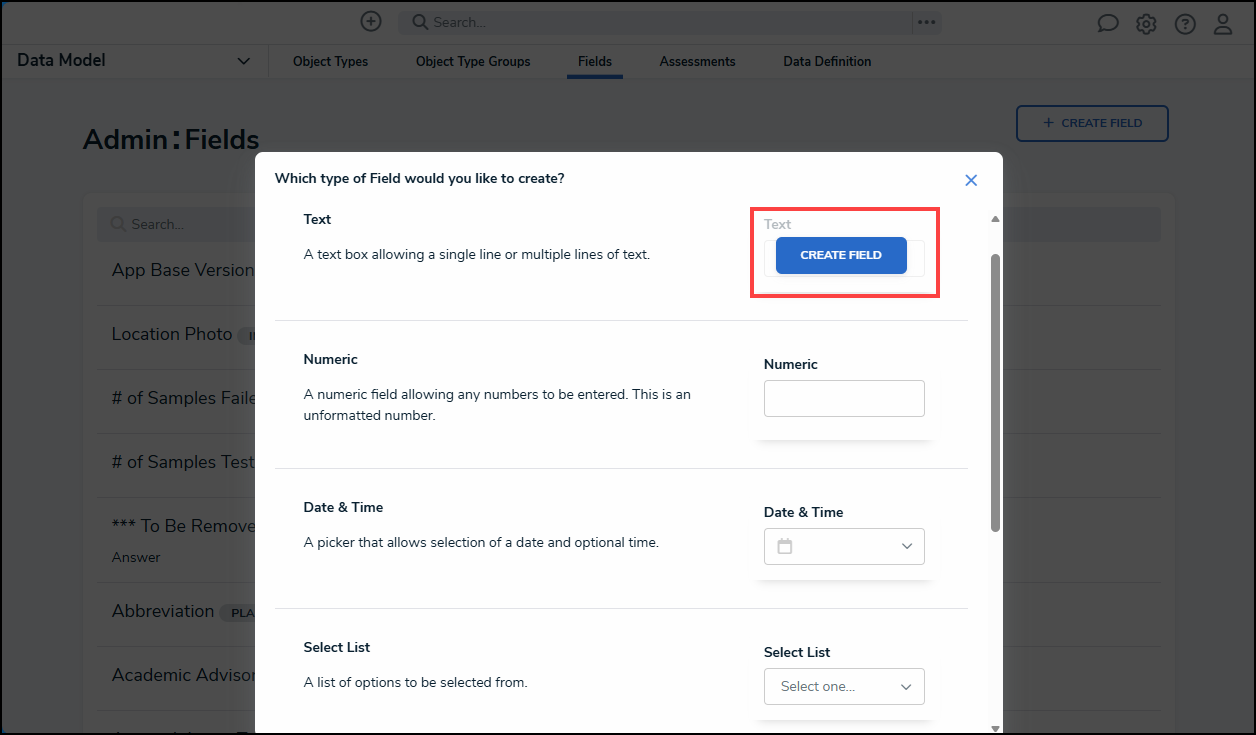Click the + CREATE FIELD button top right

coord(1092,123)
